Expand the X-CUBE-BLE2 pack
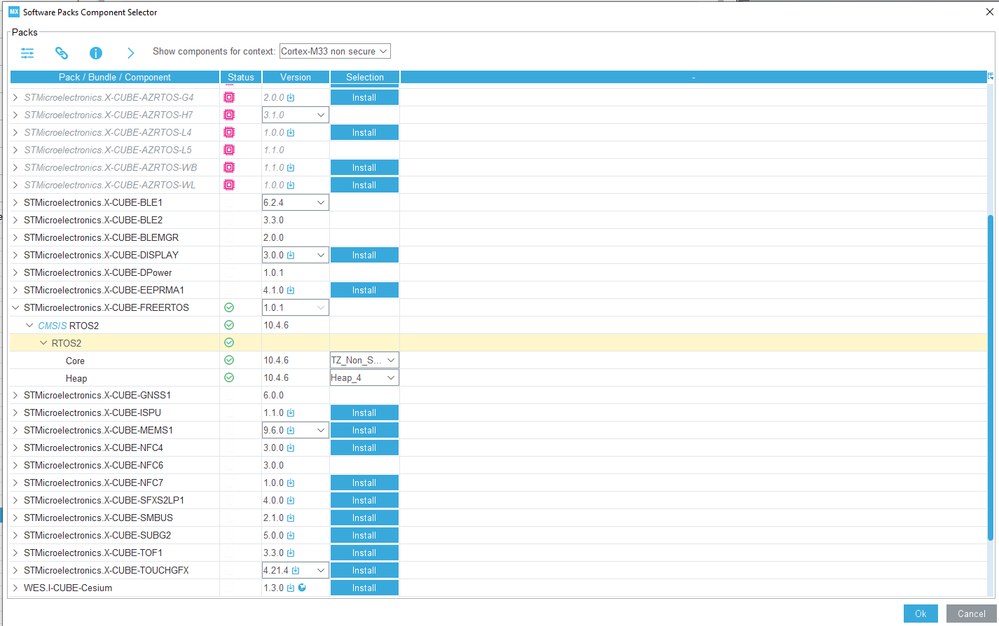 pos(15,220)
